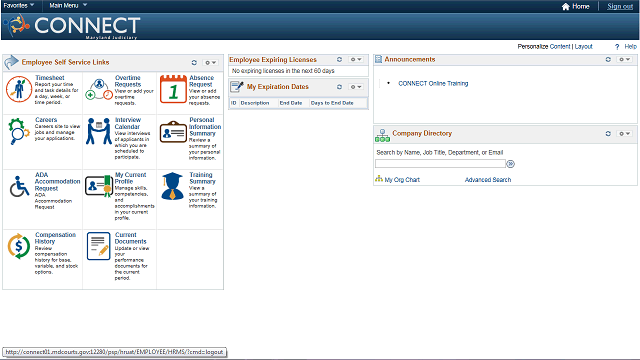This screenshot has width=640, height=360.
Task: Click the Absence Request link text
Action: [201, 81]
